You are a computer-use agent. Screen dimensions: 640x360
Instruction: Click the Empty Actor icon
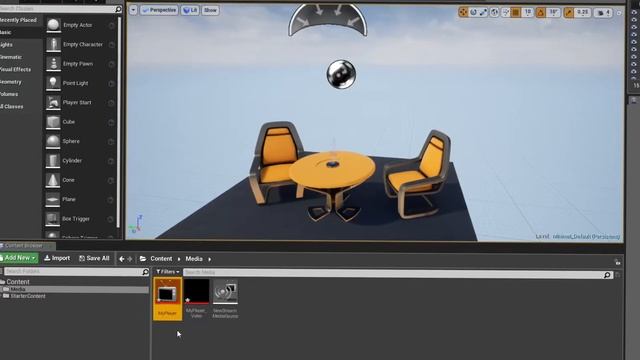(x=53, y=25)
